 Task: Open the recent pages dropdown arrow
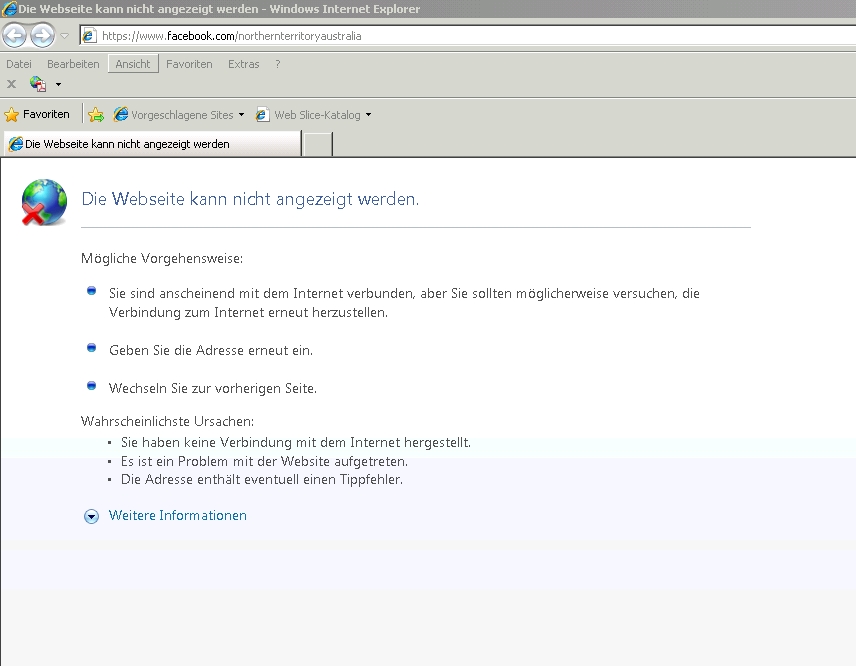coord(64,36)
